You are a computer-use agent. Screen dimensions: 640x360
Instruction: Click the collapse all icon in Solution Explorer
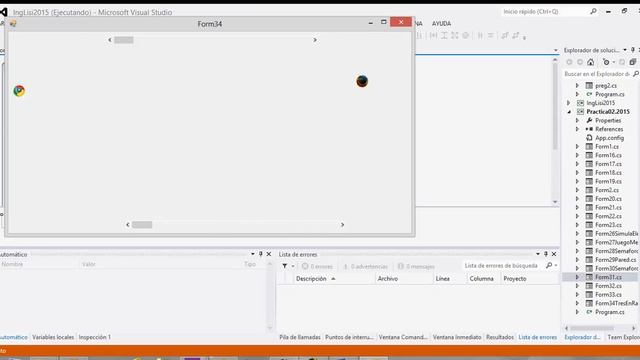coord(632,62)
